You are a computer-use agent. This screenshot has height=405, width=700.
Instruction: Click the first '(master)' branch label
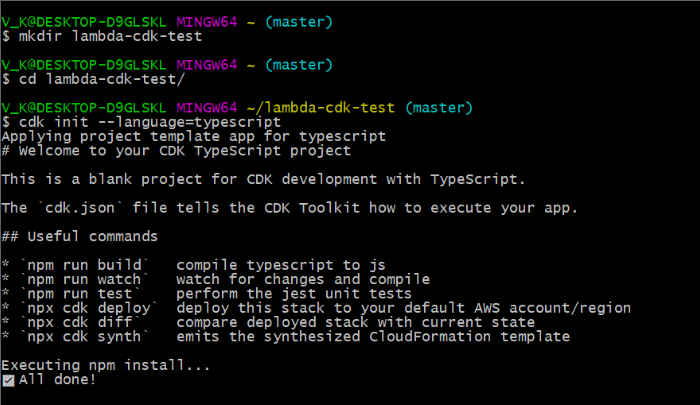click(x=299, y=22)
